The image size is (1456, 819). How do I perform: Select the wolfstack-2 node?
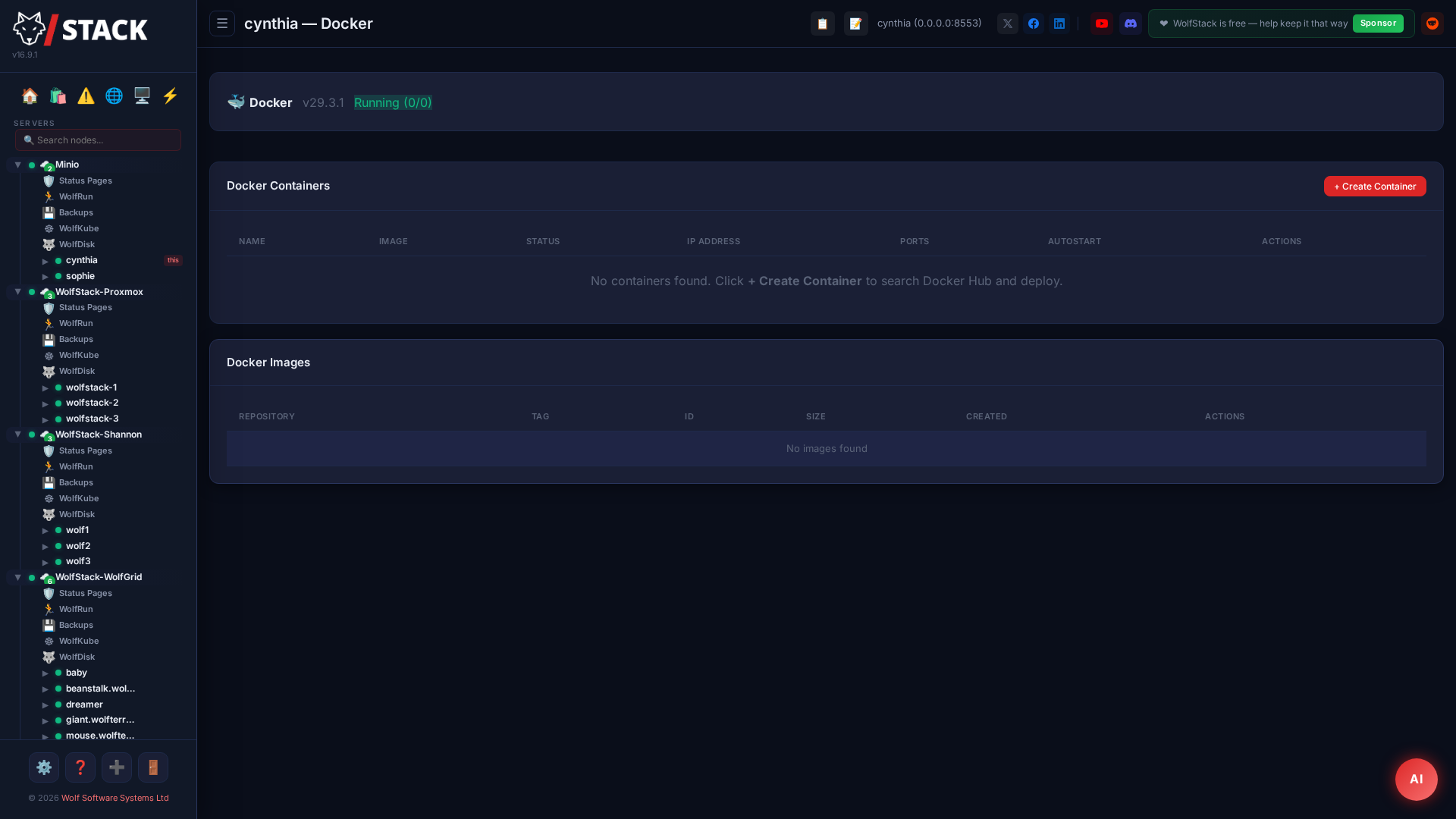click(92, 403)
